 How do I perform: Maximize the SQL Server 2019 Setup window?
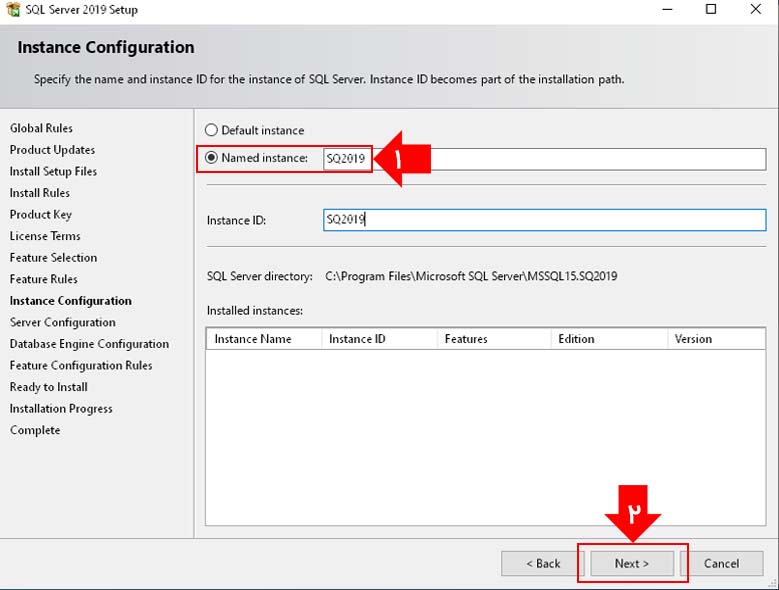coord(711,9)
